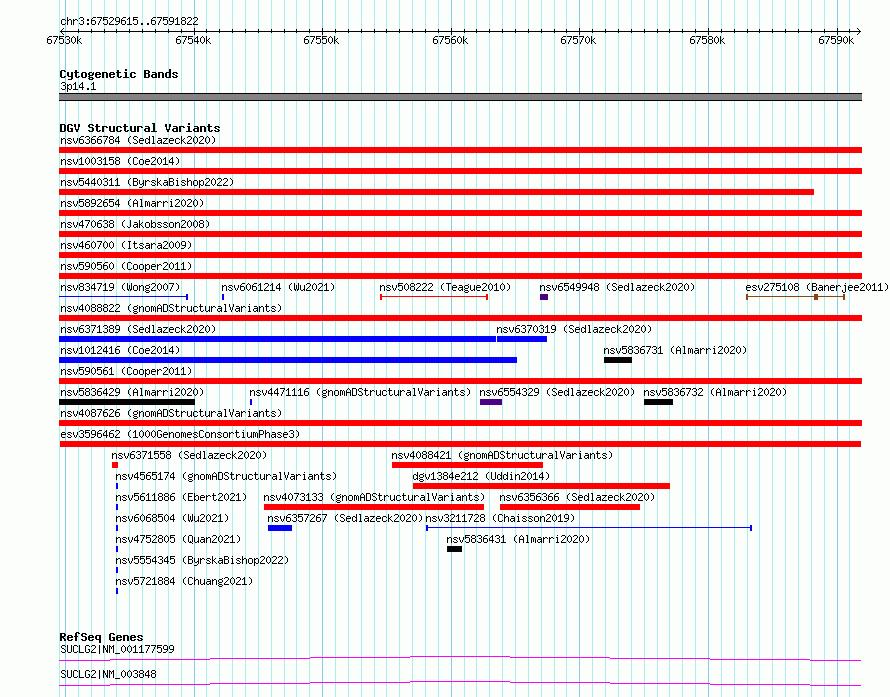Click the red nsv4073133 (gnomADStructuralVariants) bar

(374, 507)
